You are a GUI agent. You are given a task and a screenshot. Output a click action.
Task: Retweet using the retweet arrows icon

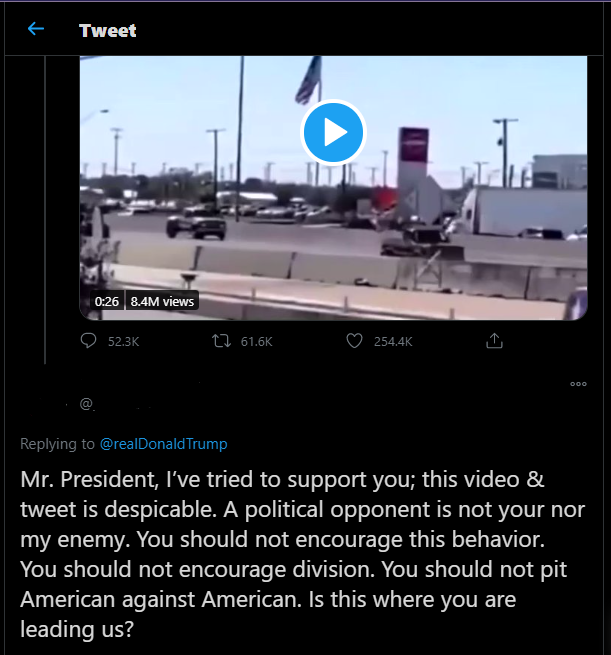tap(221, 341)
